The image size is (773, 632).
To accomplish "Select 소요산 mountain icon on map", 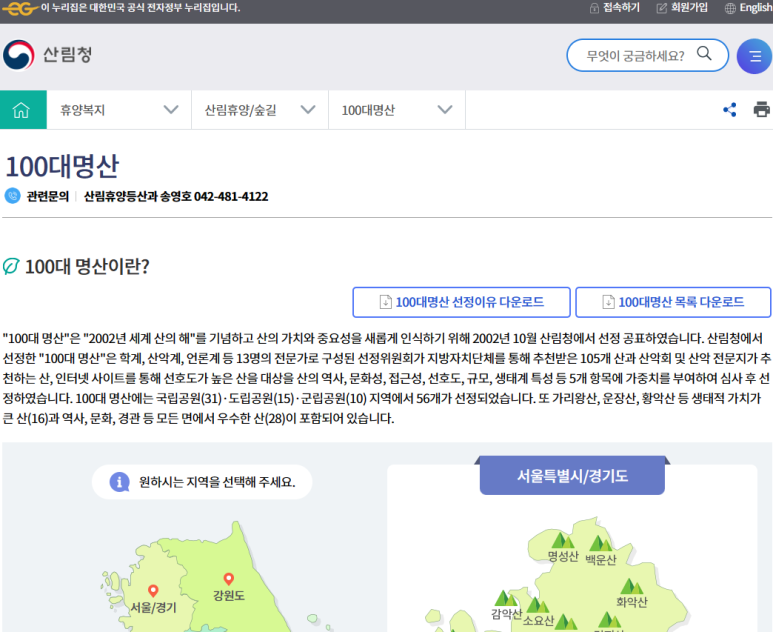I will coord(537,605).
